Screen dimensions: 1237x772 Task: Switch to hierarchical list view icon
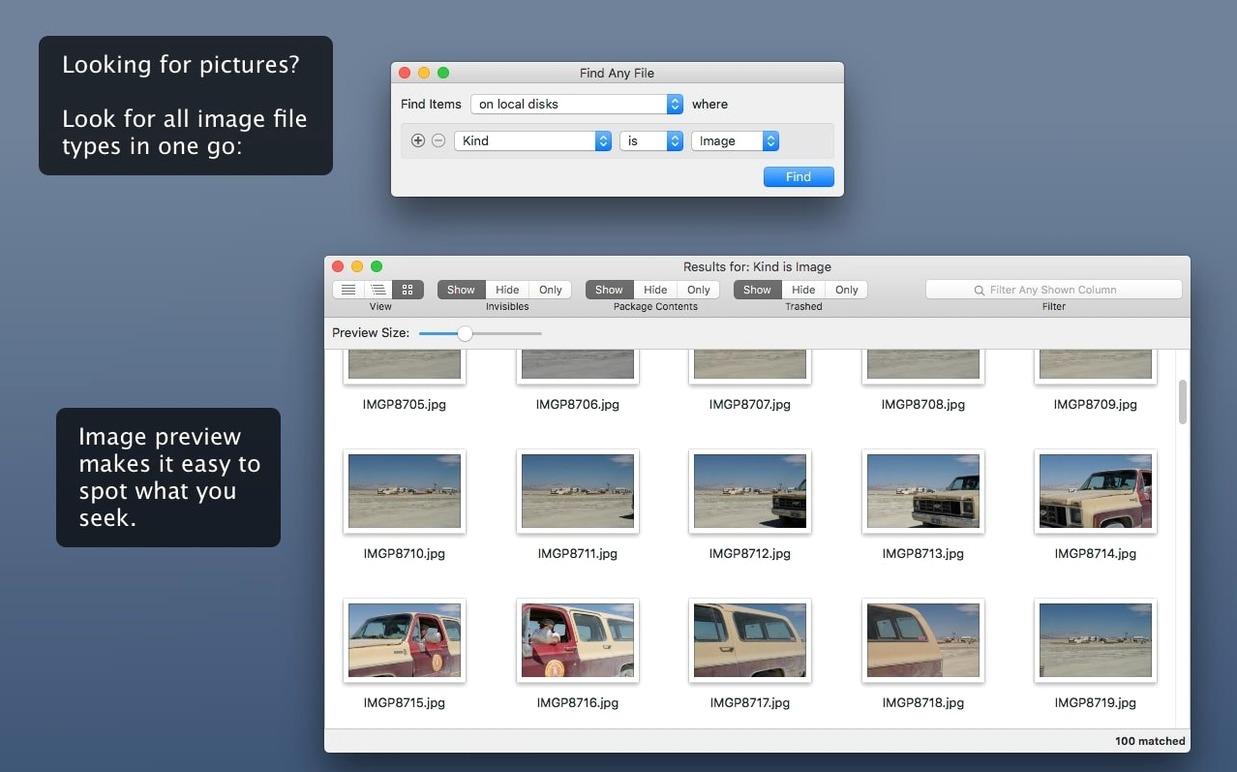pos(378,290)
